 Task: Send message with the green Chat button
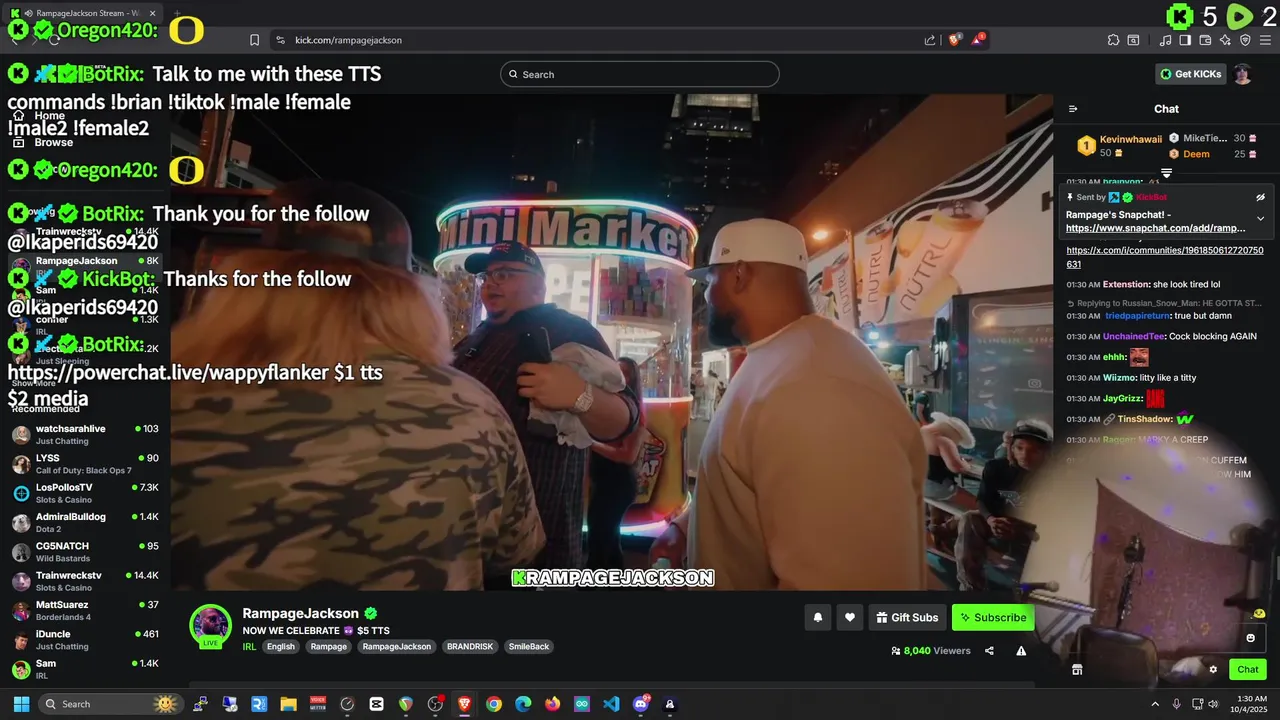[1248, 670]
